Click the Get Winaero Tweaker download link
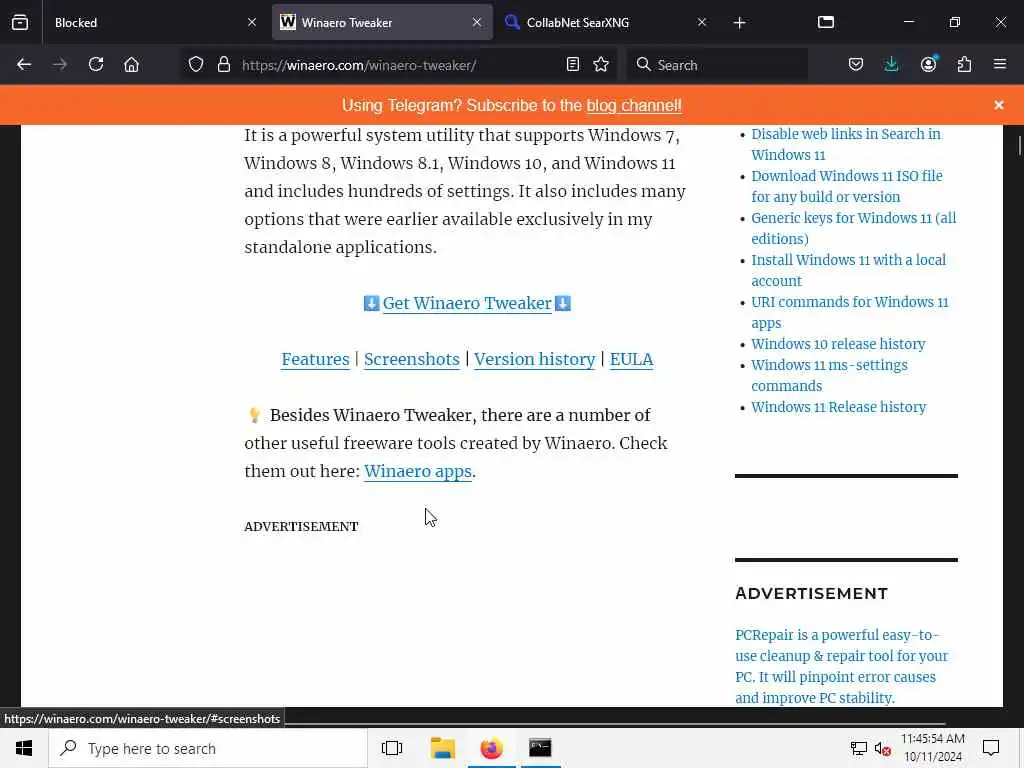 (x=467, y=304)
